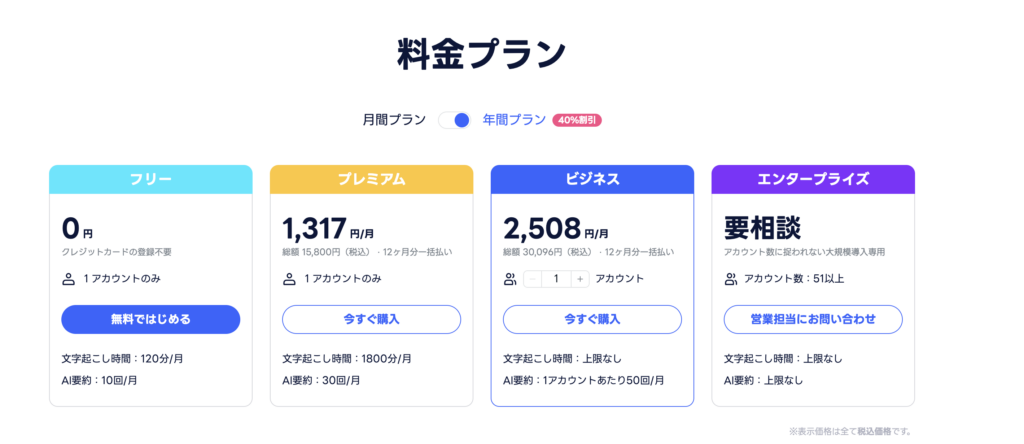This screenshot has width=1024, height=444.
Task: Click the 40%割引 discount badge
Action: click(x=577, y=120)
